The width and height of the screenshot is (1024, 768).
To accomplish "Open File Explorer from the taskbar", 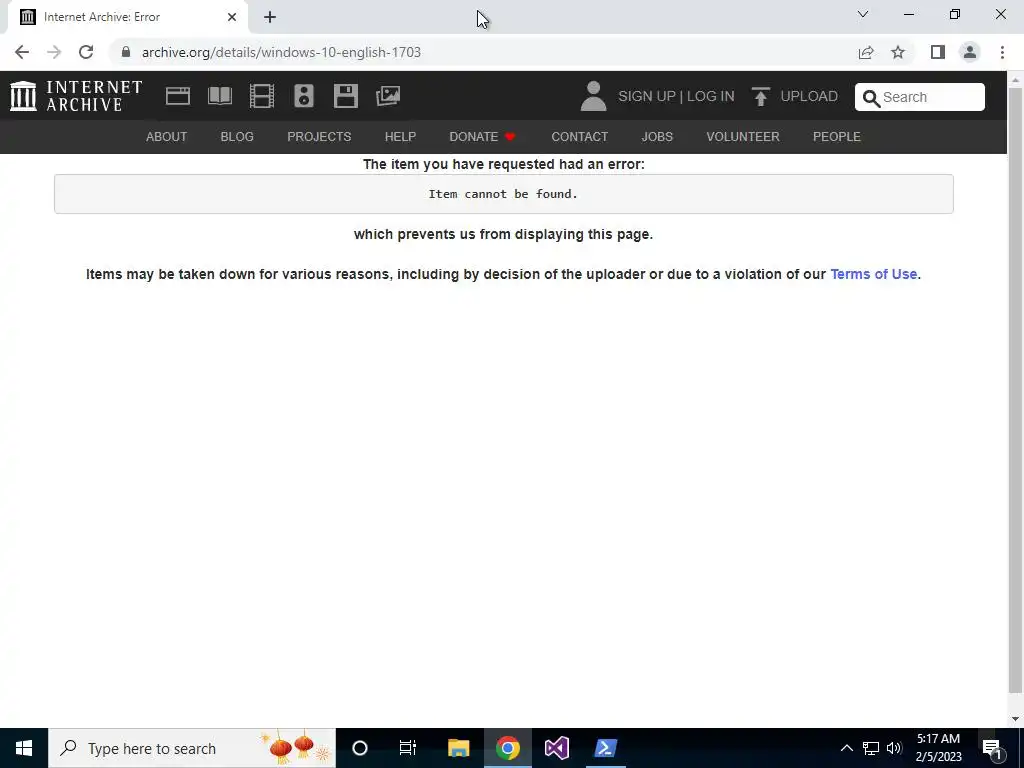I will coord(458,748).
